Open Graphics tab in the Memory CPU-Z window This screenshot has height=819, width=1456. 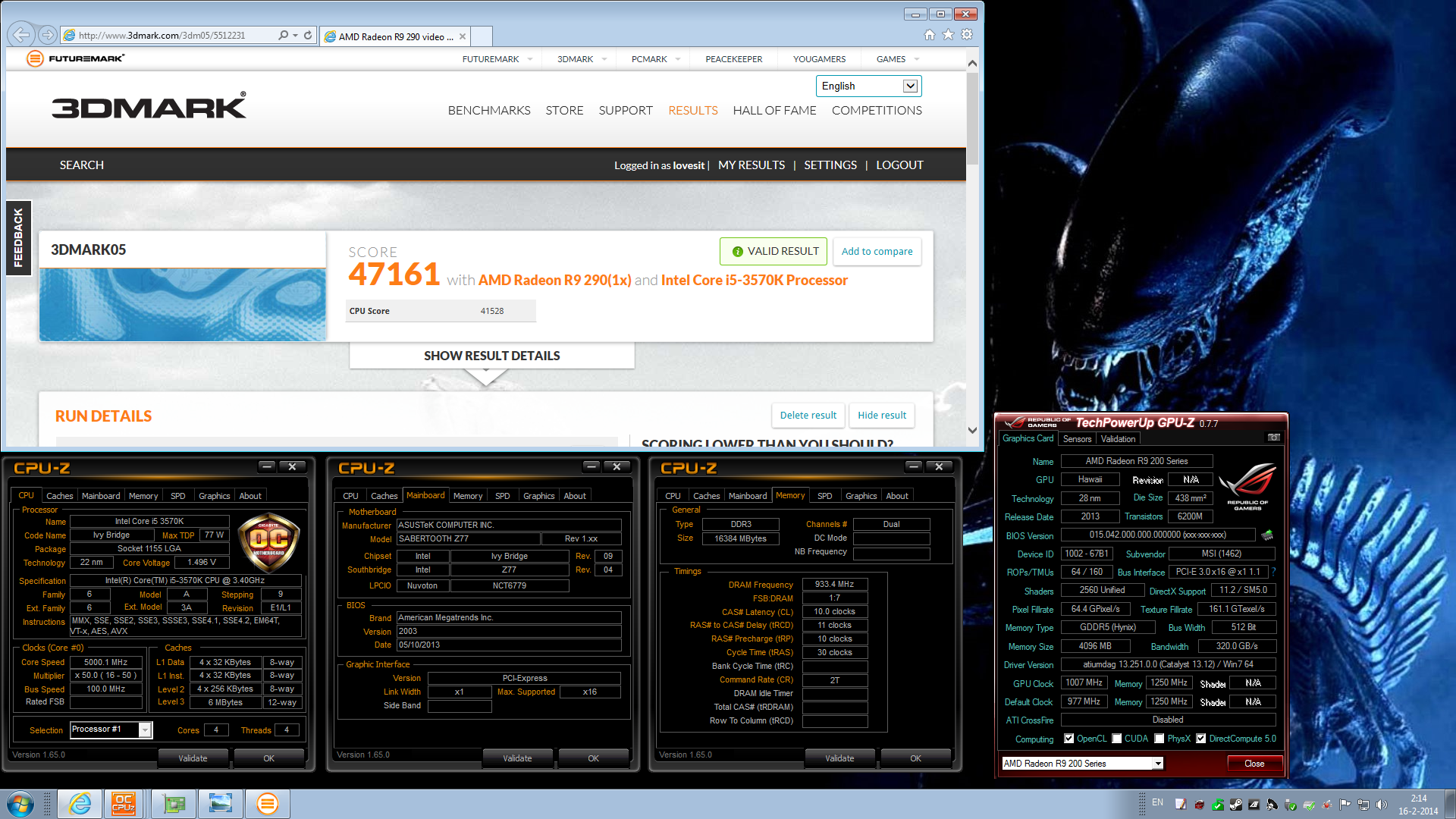861,496
